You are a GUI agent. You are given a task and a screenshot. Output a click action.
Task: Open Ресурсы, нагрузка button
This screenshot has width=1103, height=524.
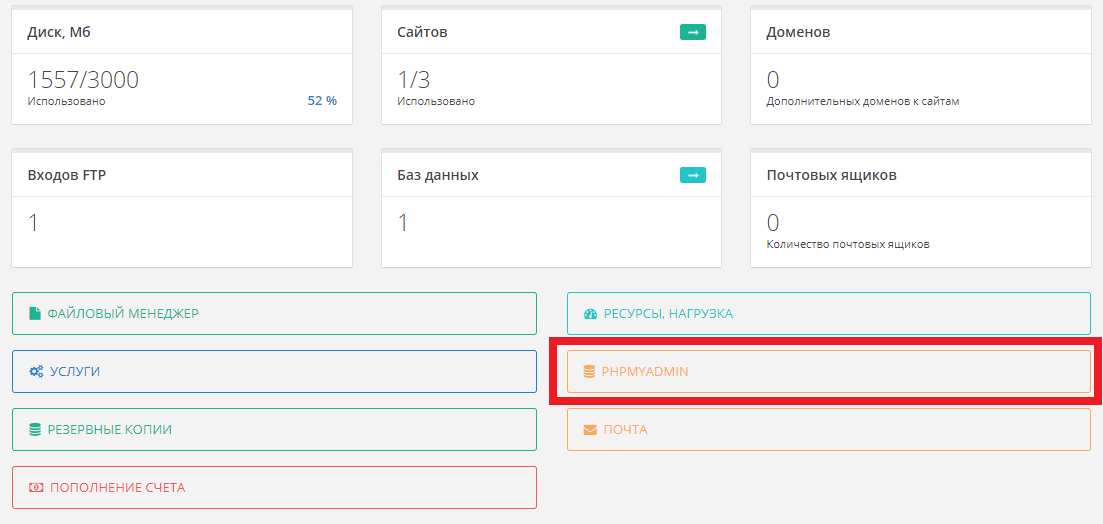[x=829, y=313]
